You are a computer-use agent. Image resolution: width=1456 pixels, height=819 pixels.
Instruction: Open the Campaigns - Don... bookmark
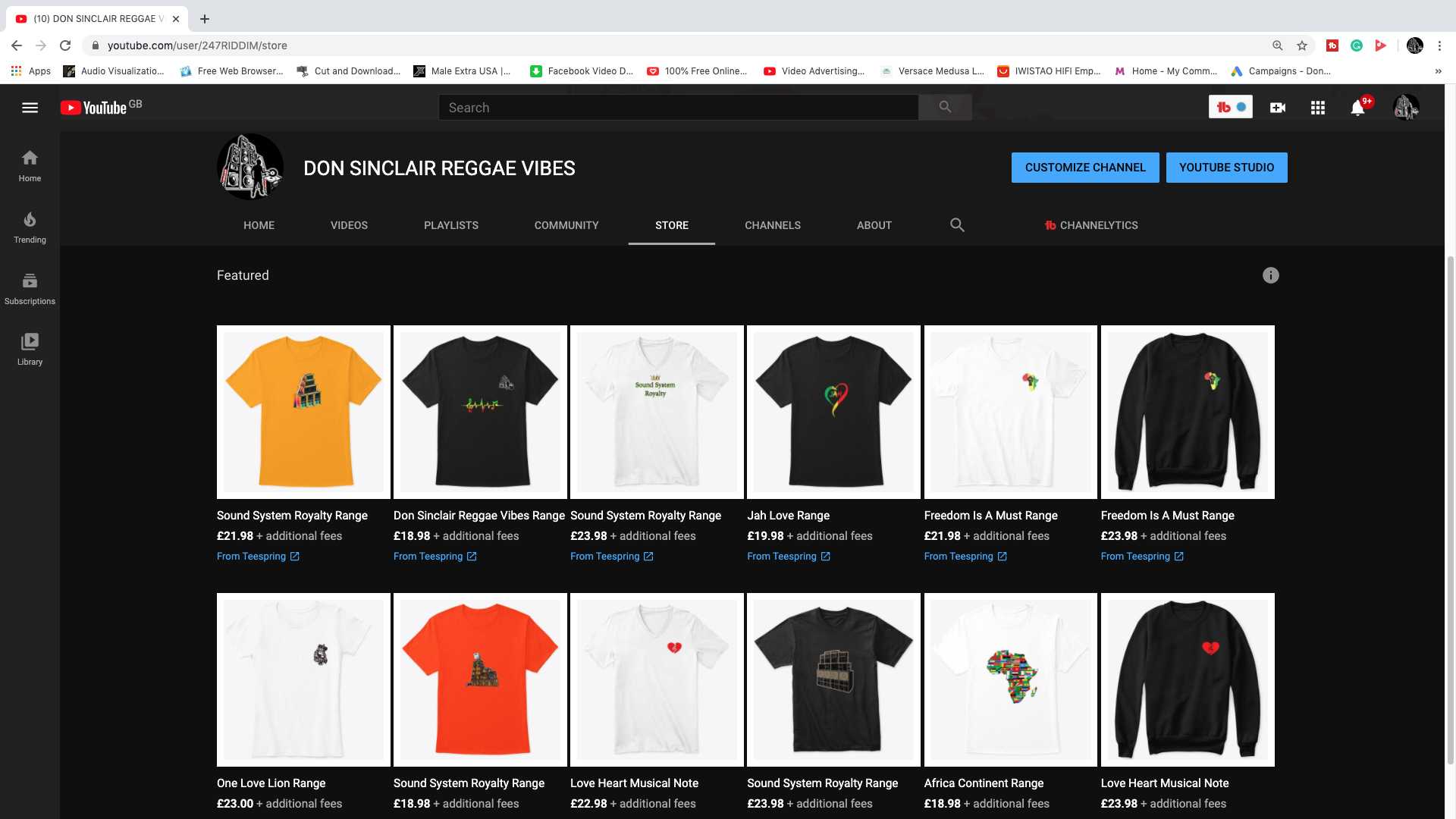[x=1281, y=71]
